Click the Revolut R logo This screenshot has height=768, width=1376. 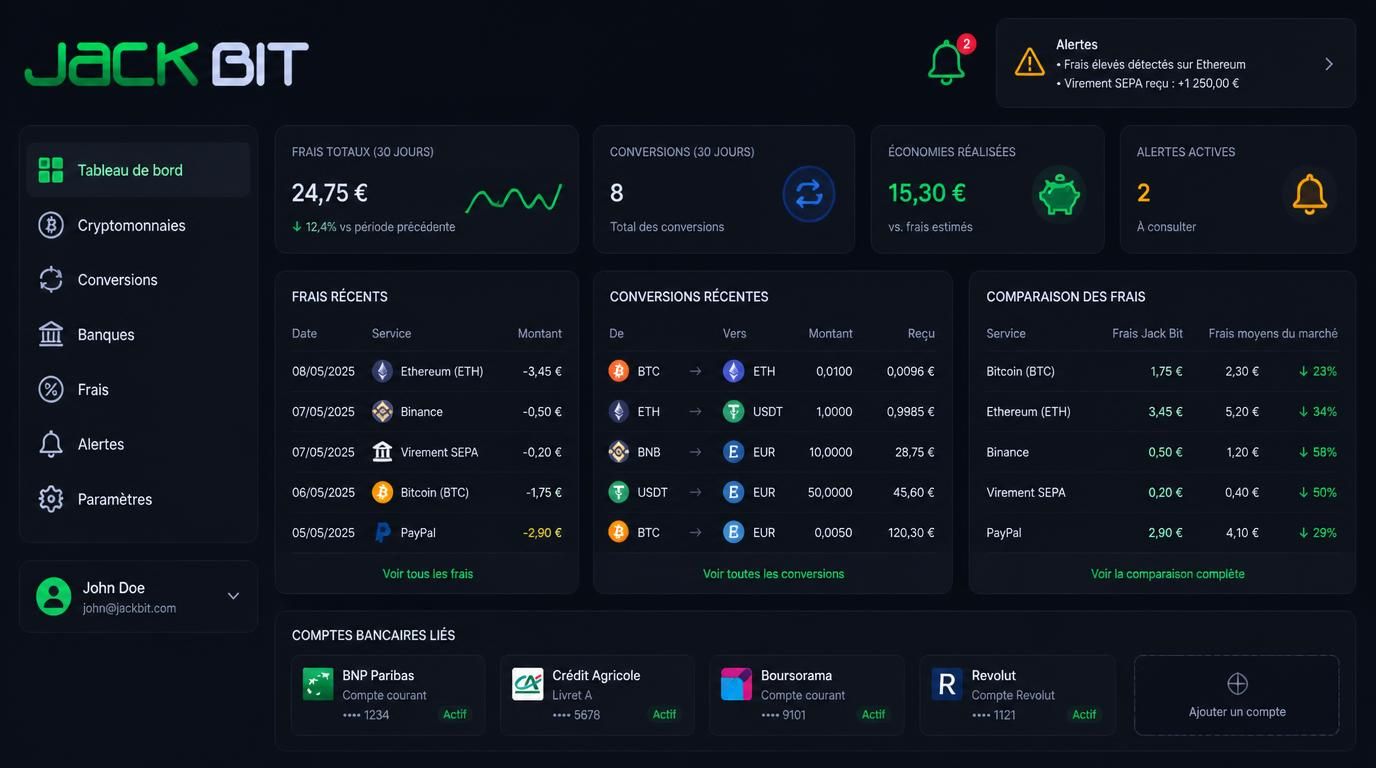coord(947,684)
